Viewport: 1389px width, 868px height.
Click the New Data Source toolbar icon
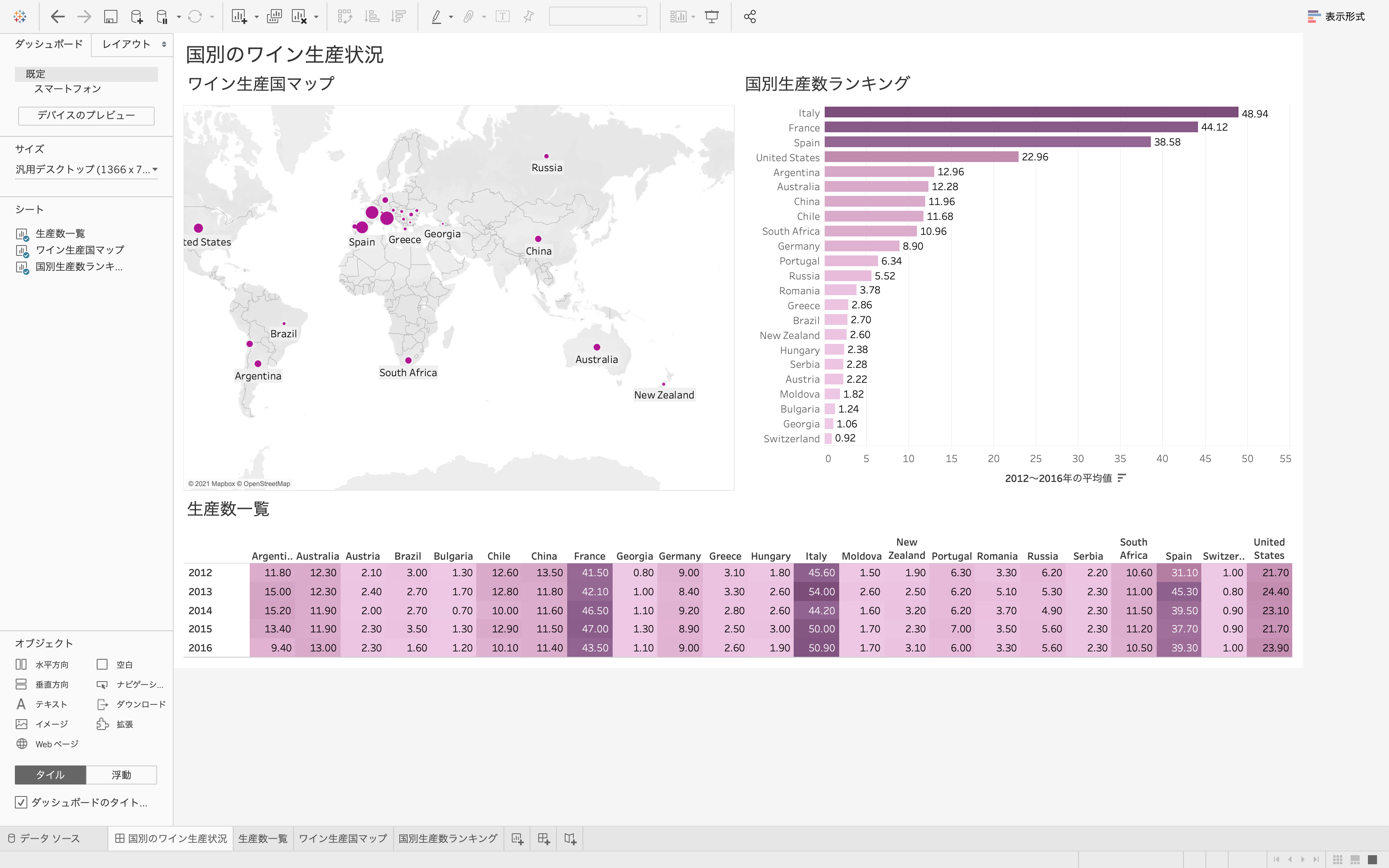coord(136,16)
